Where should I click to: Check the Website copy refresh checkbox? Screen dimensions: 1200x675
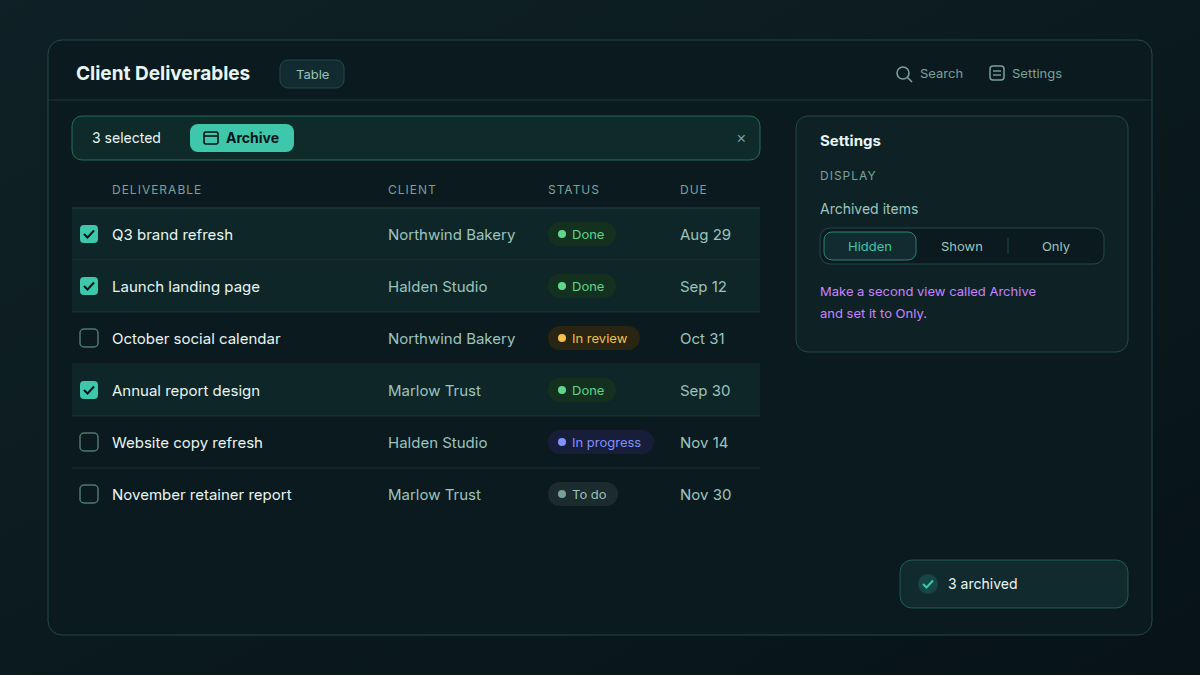[x=89, y=442]
